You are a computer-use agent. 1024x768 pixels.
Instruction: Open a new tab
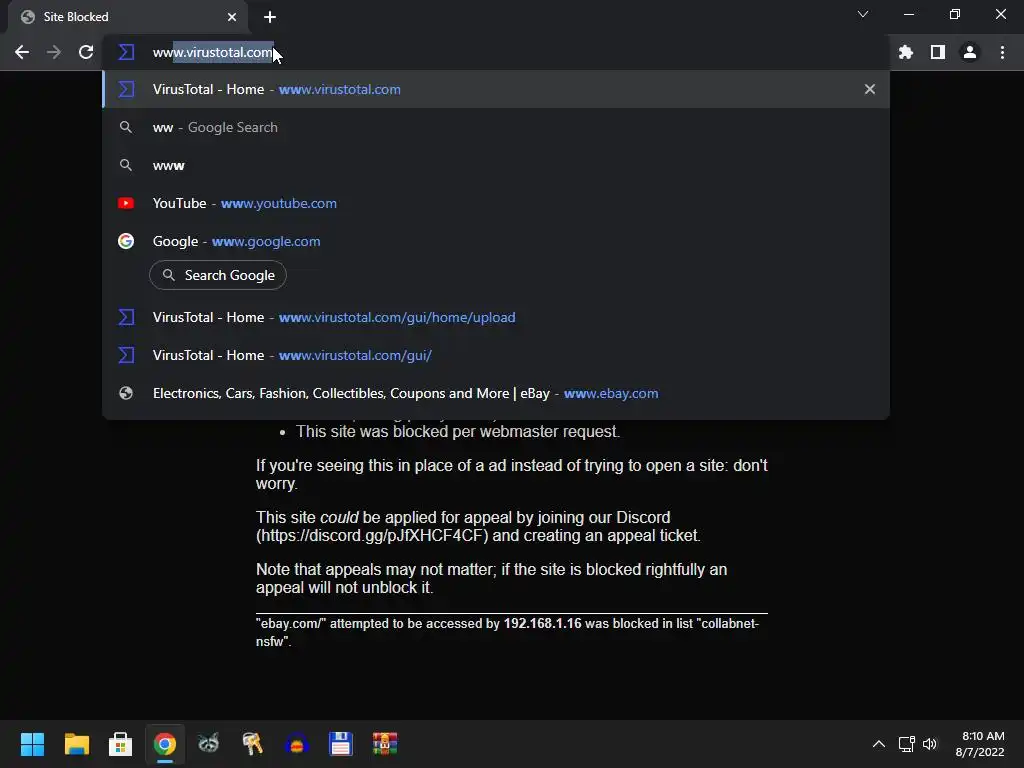[270, 17]
